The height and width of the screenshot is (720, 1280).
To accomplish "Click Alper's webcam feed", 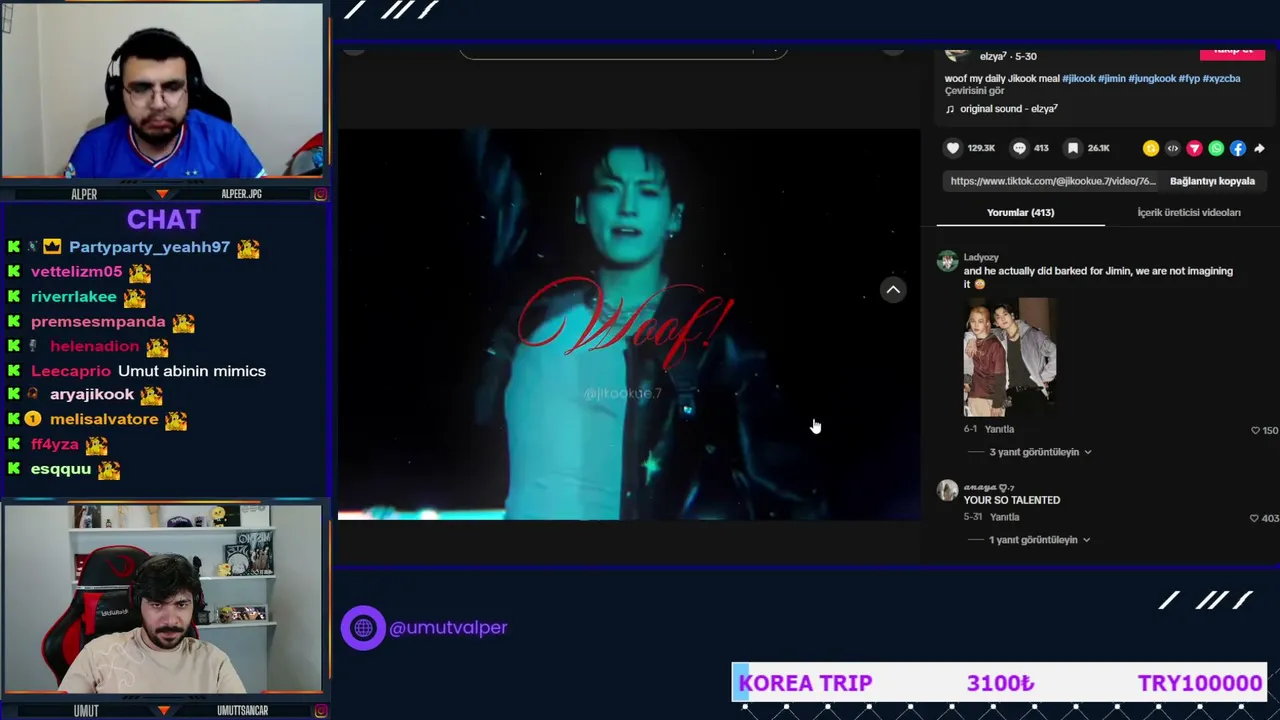I will tap(163, 92).
